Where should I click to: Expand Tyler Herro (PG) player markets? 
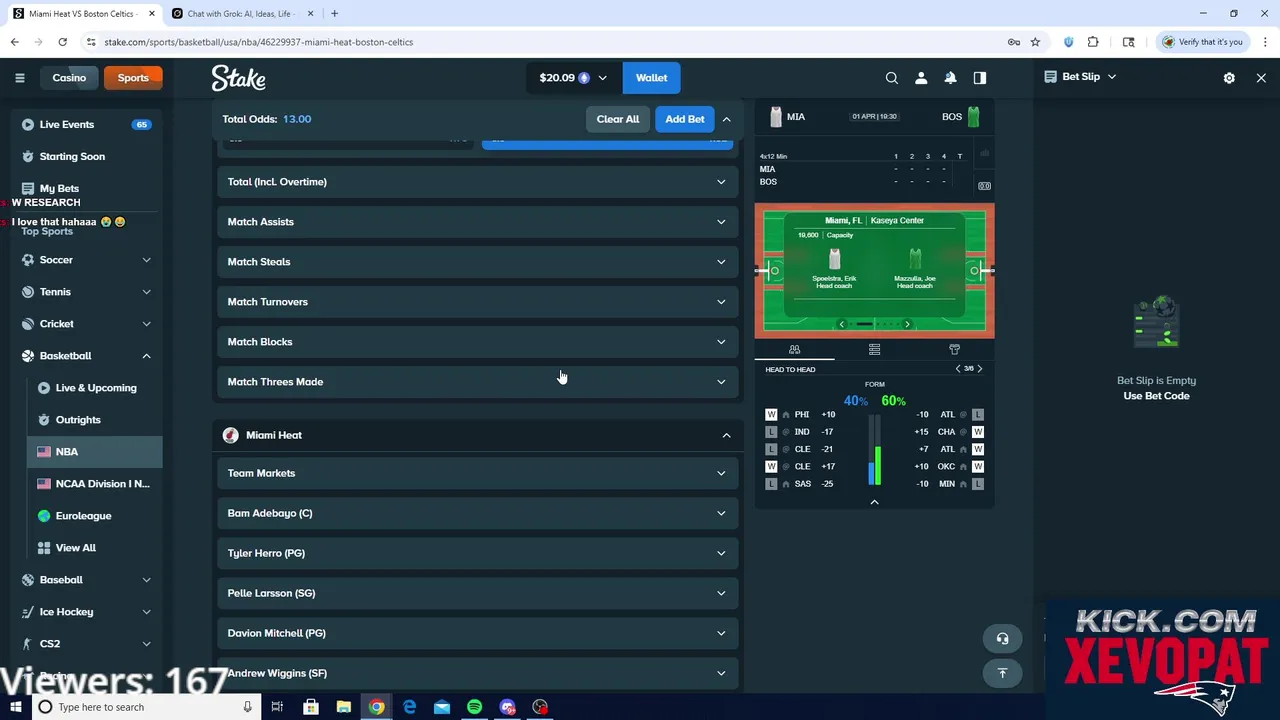[477, 553]
